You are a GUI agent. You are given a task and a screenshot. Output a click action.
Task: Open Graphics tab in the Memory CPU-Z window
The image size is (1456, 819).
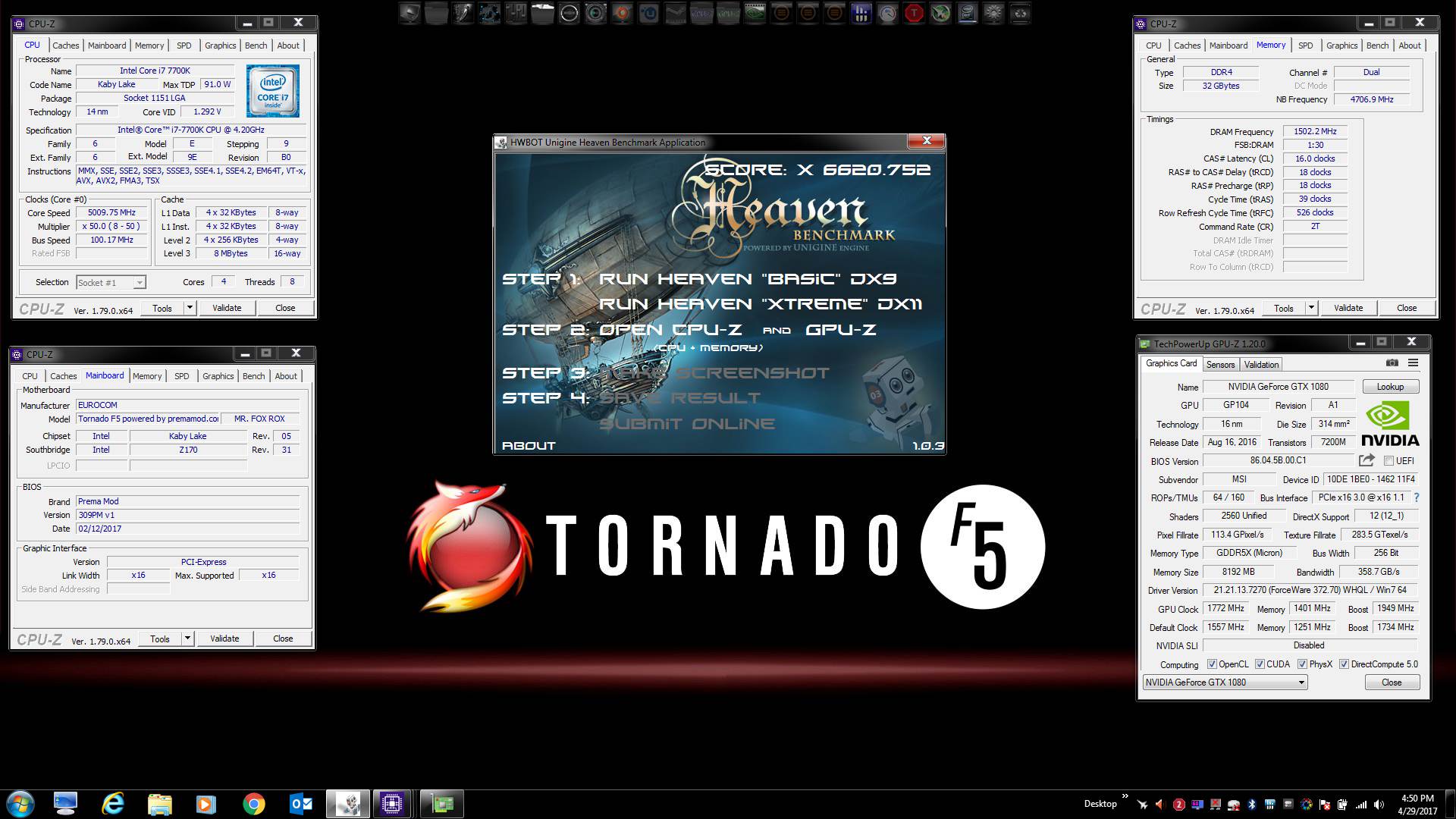click(x=1341, y=45)
